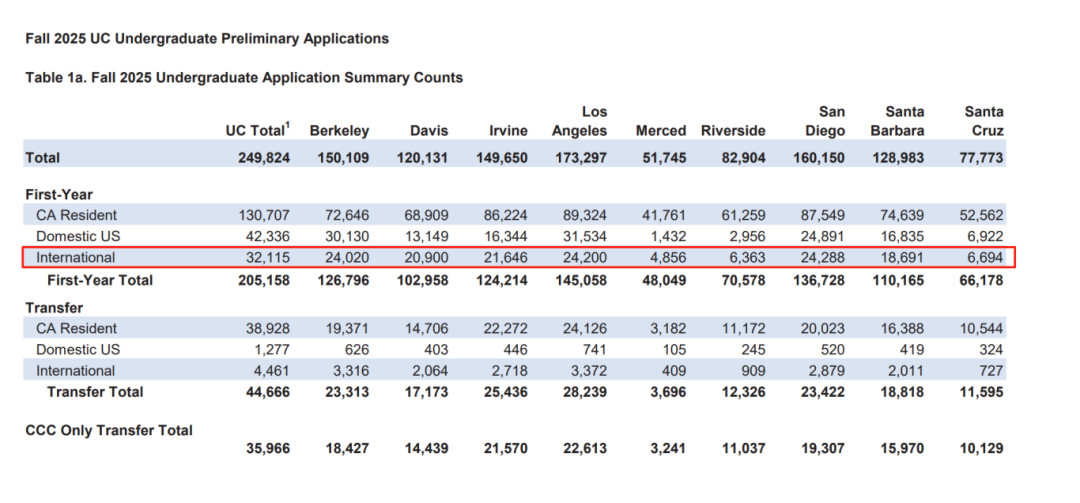This screenshot has width=1080, height=503.
Task: Click the 'Berkeley' column header
Action: pyautogui.click(x=339, y=131)
